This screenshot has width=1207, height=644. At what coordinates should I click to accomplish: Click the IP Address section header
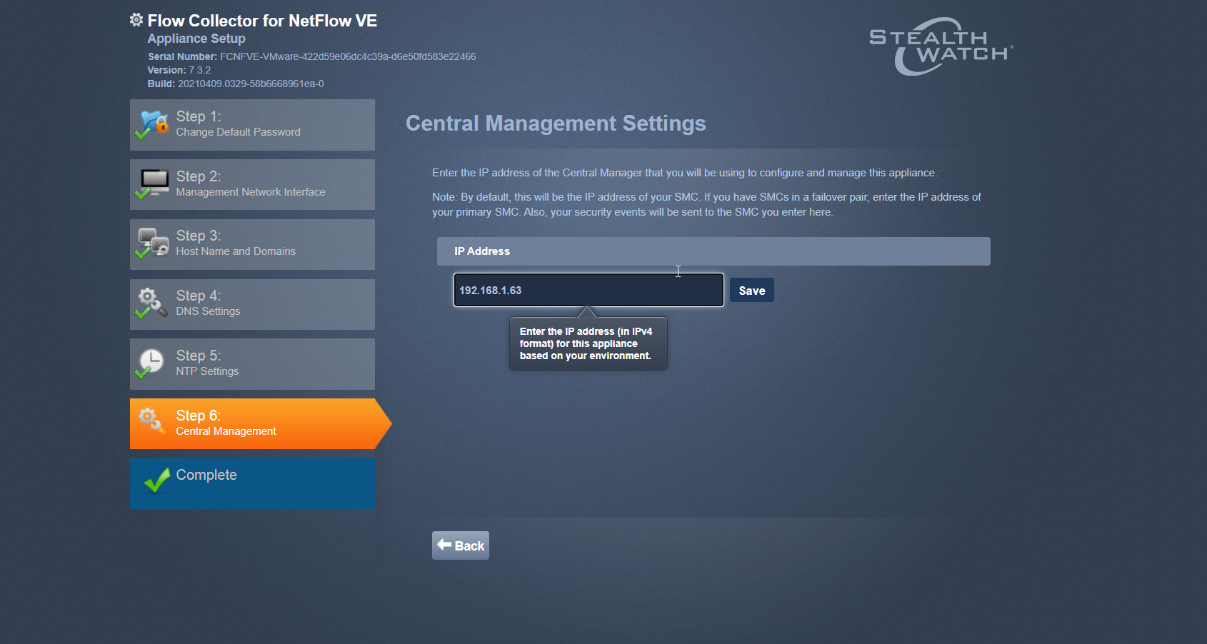pos(713,251)
